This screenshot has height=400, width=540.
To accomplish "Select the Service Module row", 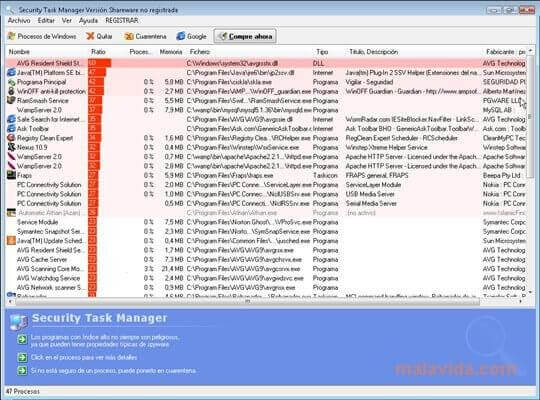I will [266, 222].
